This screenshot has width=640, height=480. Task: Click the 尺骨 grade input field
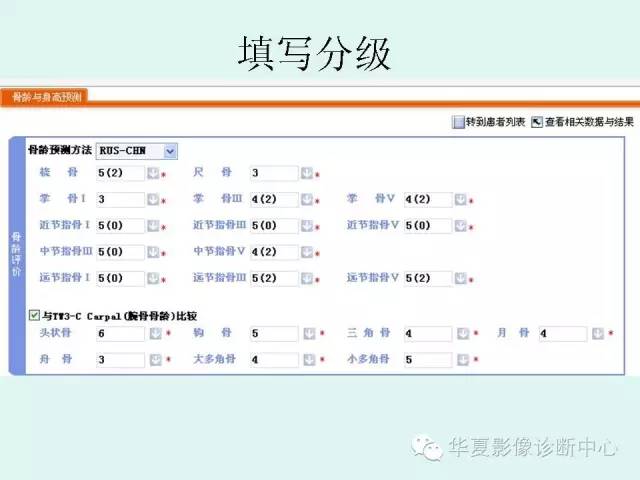pyautogui.click(x=274, y=173)
